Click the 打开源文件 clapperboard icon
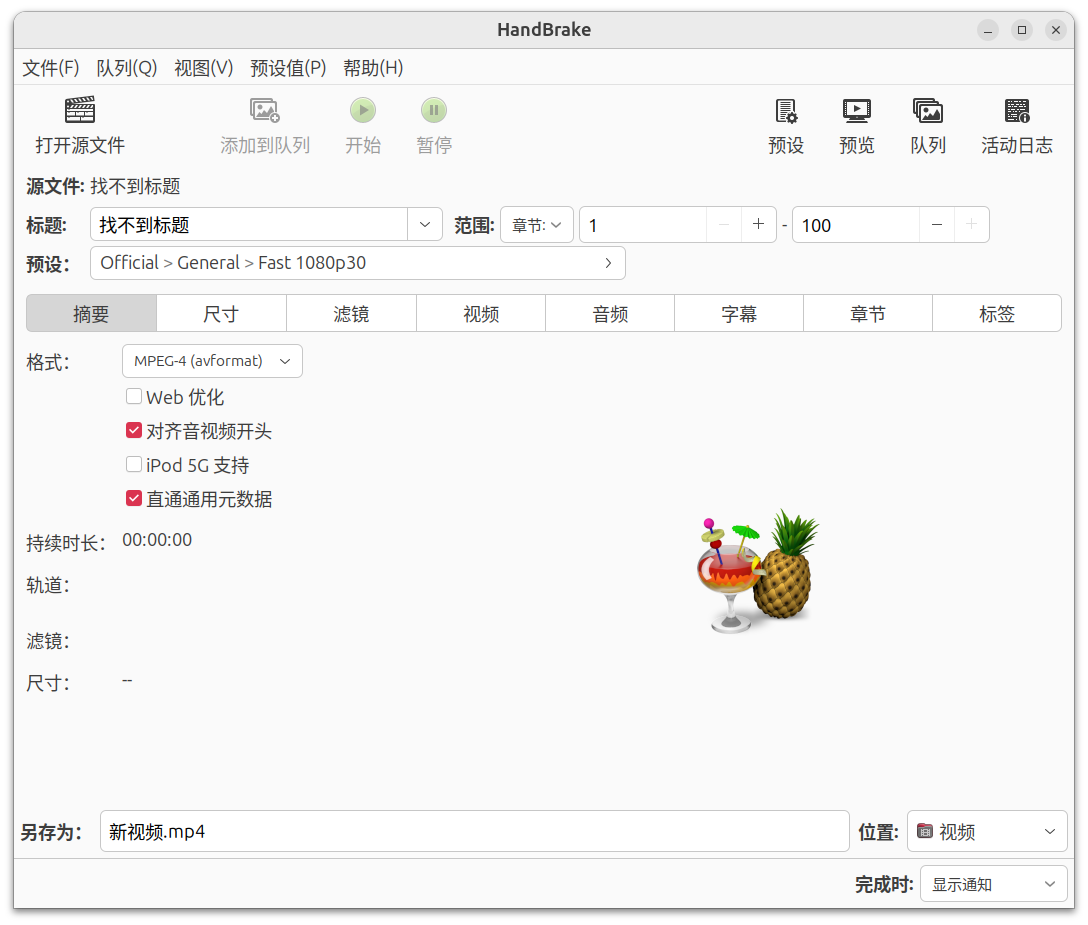Viewport: 1088px width, 925px height. click(80, 110)
